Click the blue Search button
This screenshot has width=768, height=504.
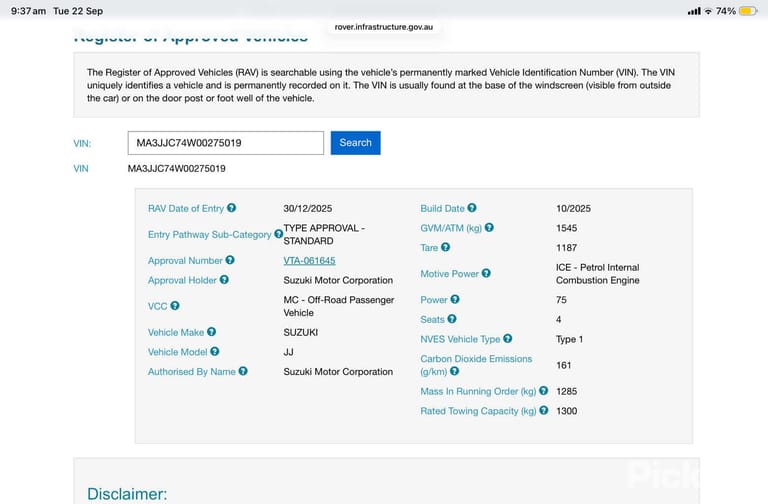pyautogui.click(x=356, y=143)
